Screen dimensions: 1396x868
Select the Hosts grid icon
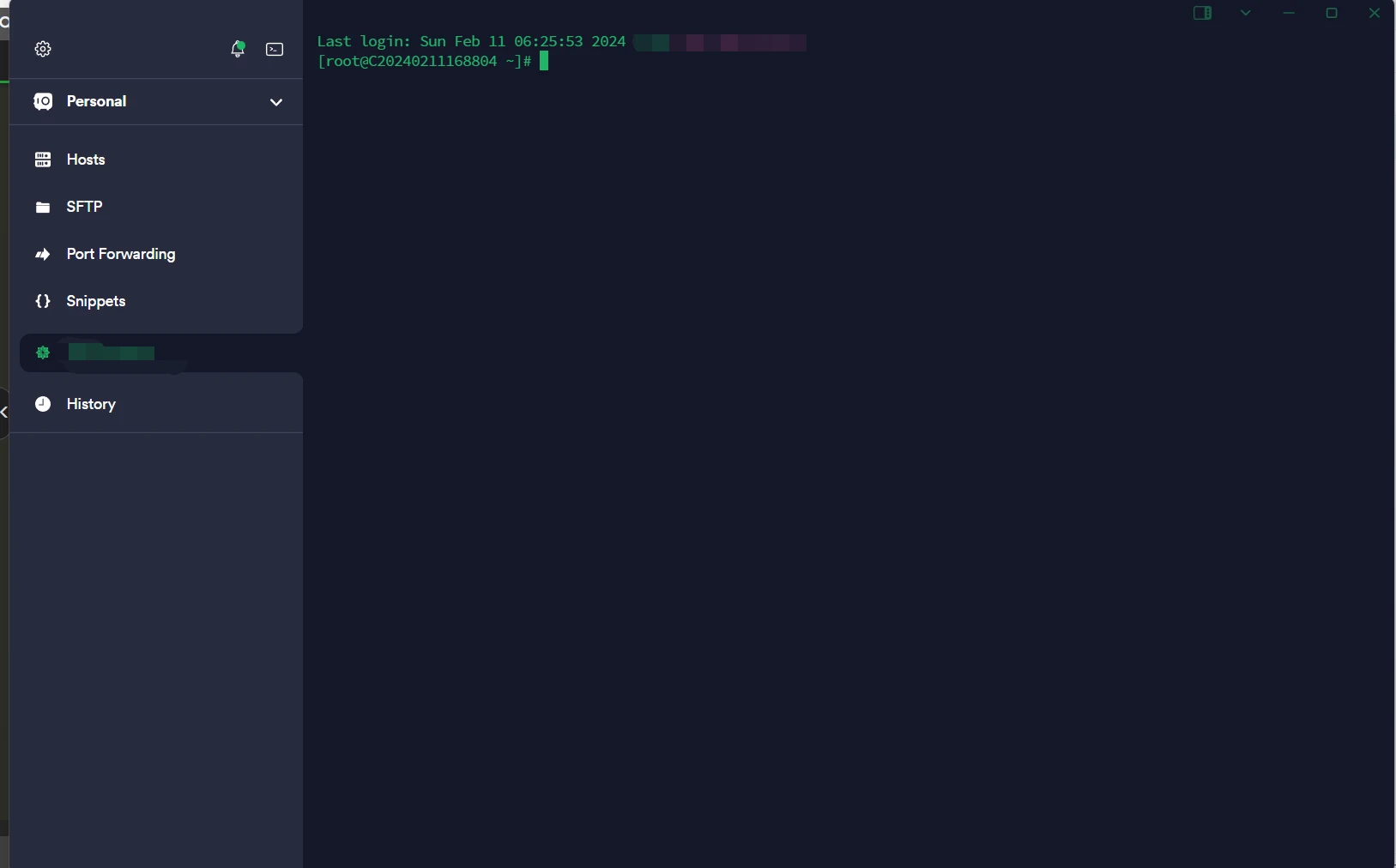(x=42, y=160)
